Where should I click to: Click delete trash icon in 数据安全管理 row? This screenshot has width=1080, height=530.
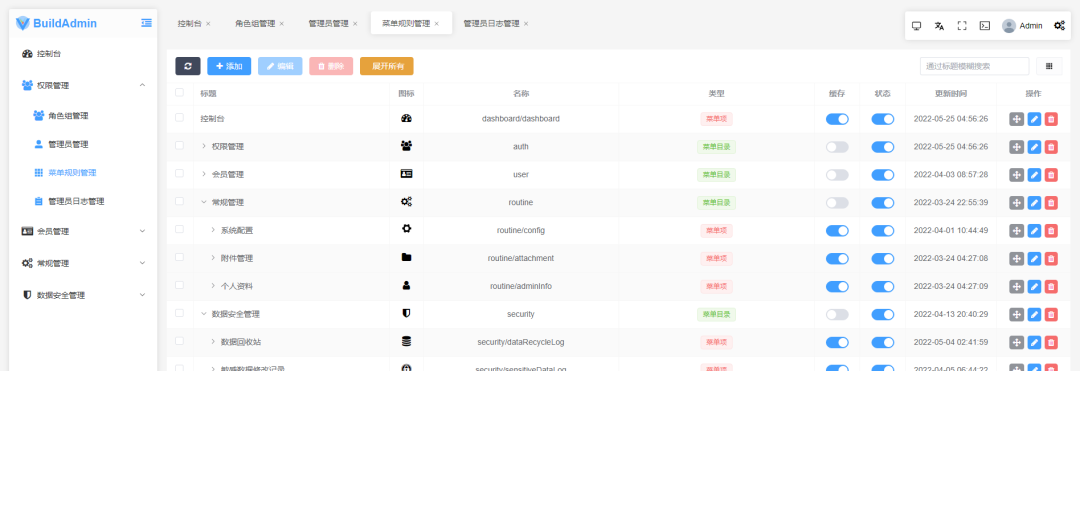click(x=1051, y=314)
